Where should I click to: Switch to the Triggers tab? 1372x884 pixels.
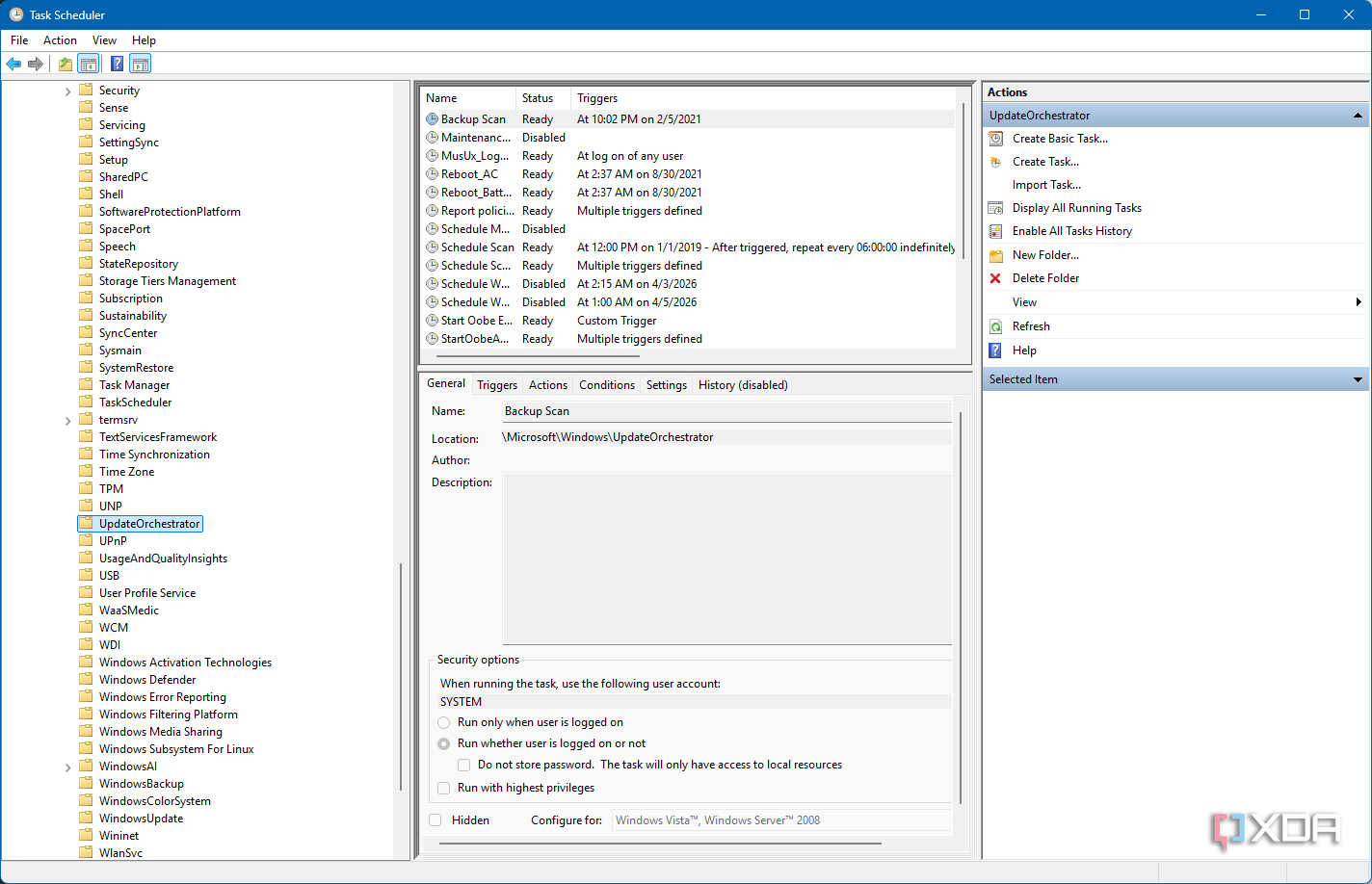coord(497,385)
